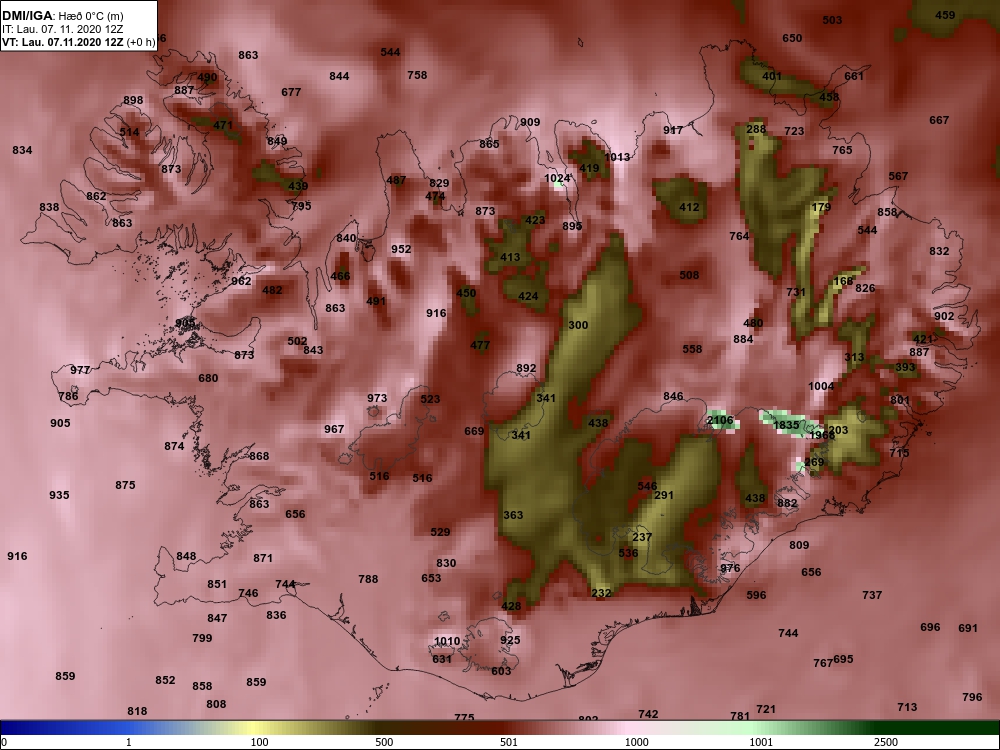Click the map value '401'
This screenshot has height=750, width=1000.
[x=772, y=76]
